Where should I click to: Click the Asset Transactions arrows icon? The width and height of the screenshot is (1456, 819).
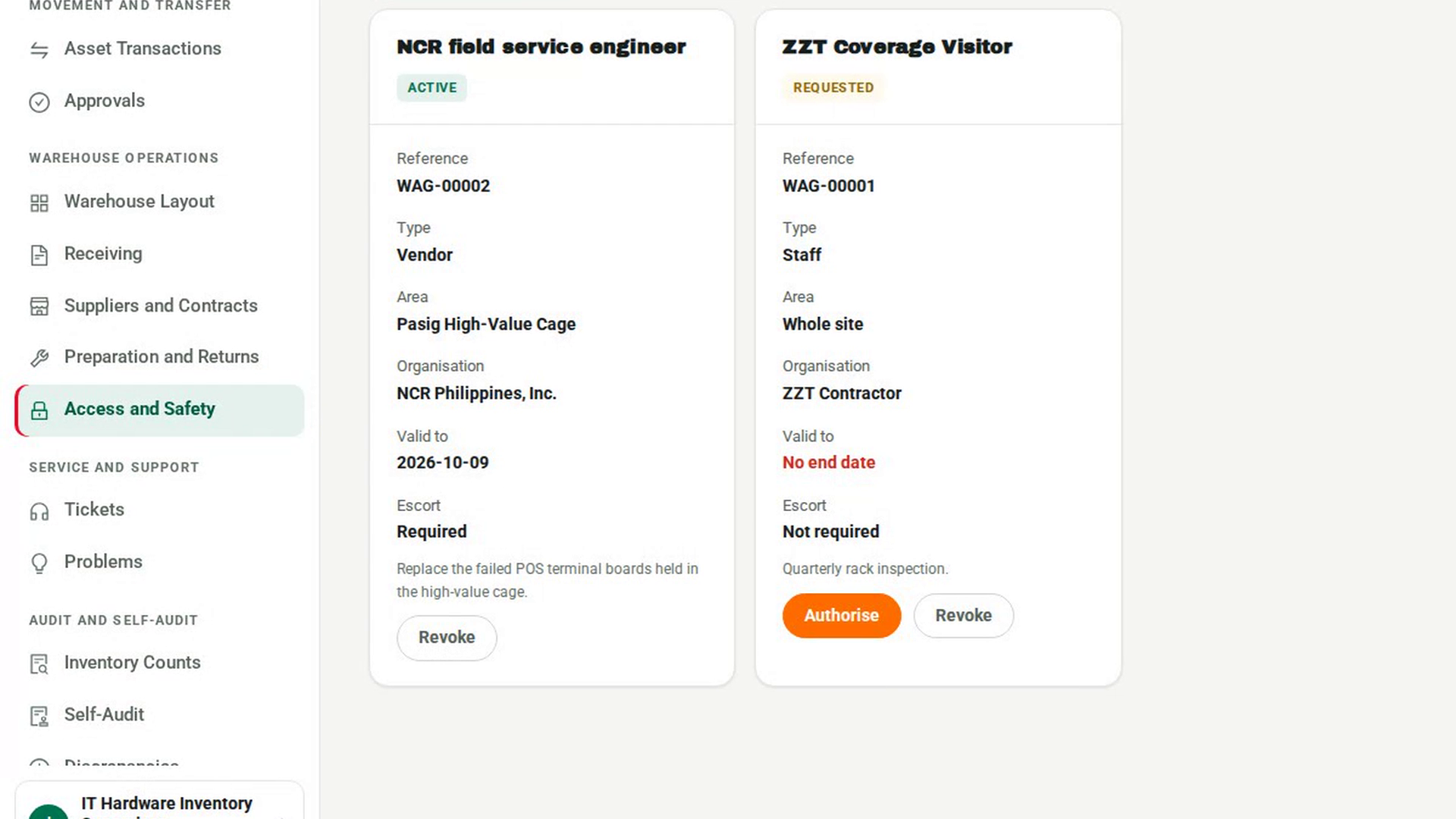pos(39,49)
